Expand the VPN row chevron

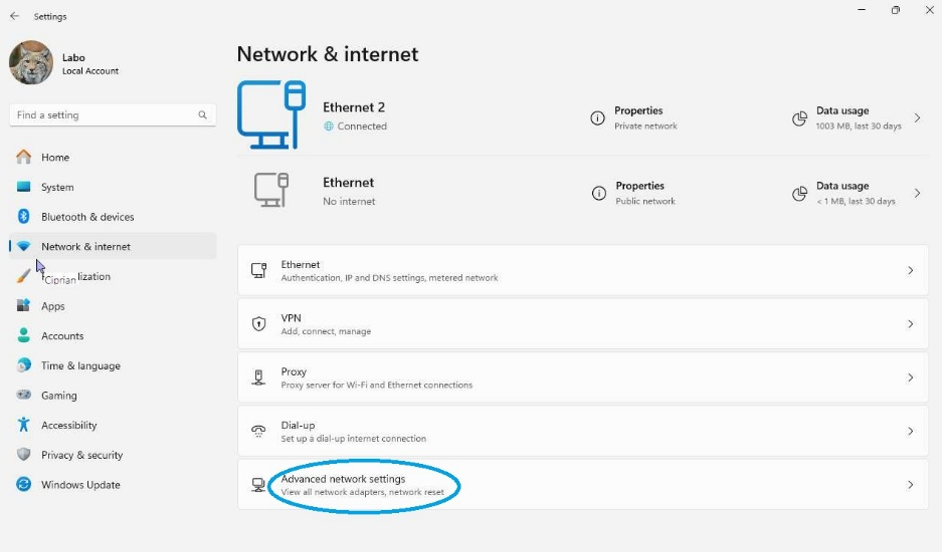[x=910, y=324]
